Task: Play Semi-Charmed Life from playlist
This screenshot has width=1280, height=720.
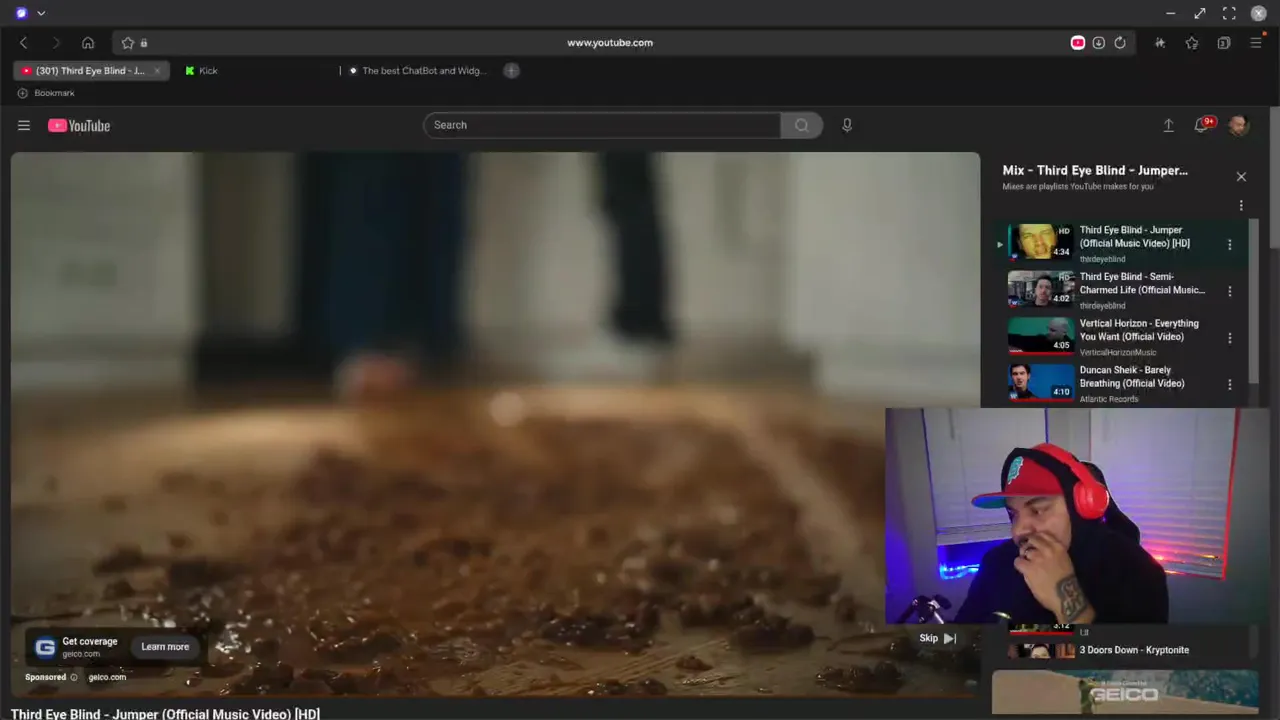Action: pyautogui.click(x=1142, y=283)
